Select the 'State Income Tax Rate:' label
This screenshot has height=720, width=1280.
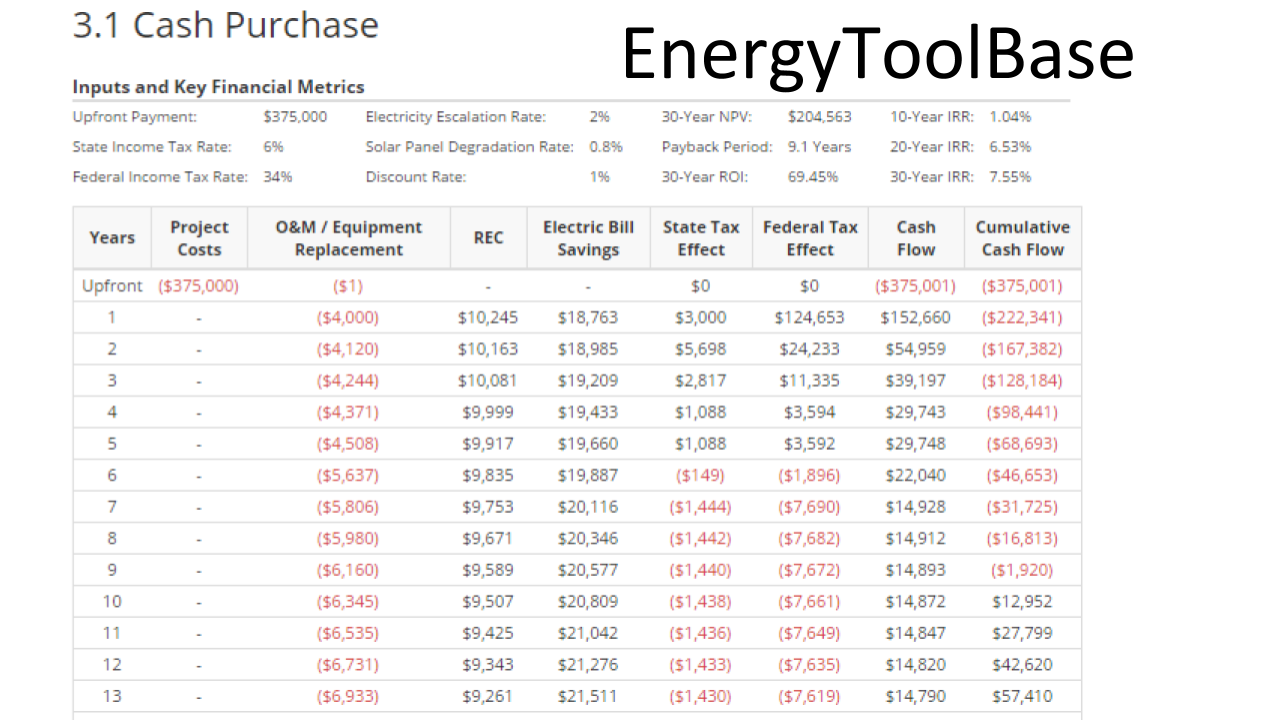point(152,146)
